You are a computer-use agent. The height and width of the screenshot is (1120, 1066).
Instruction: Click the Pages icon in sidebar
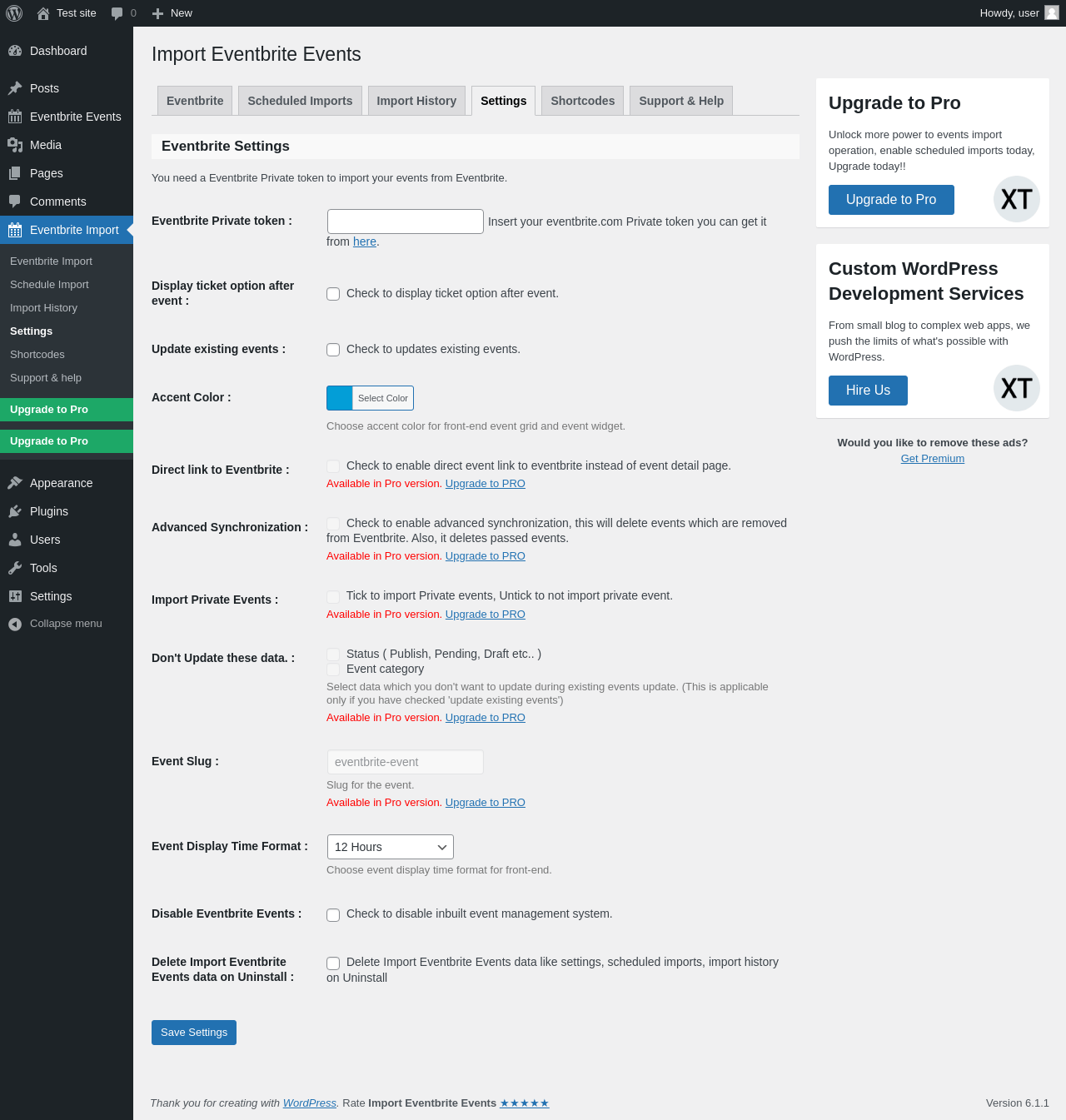(x=15, y=173)
